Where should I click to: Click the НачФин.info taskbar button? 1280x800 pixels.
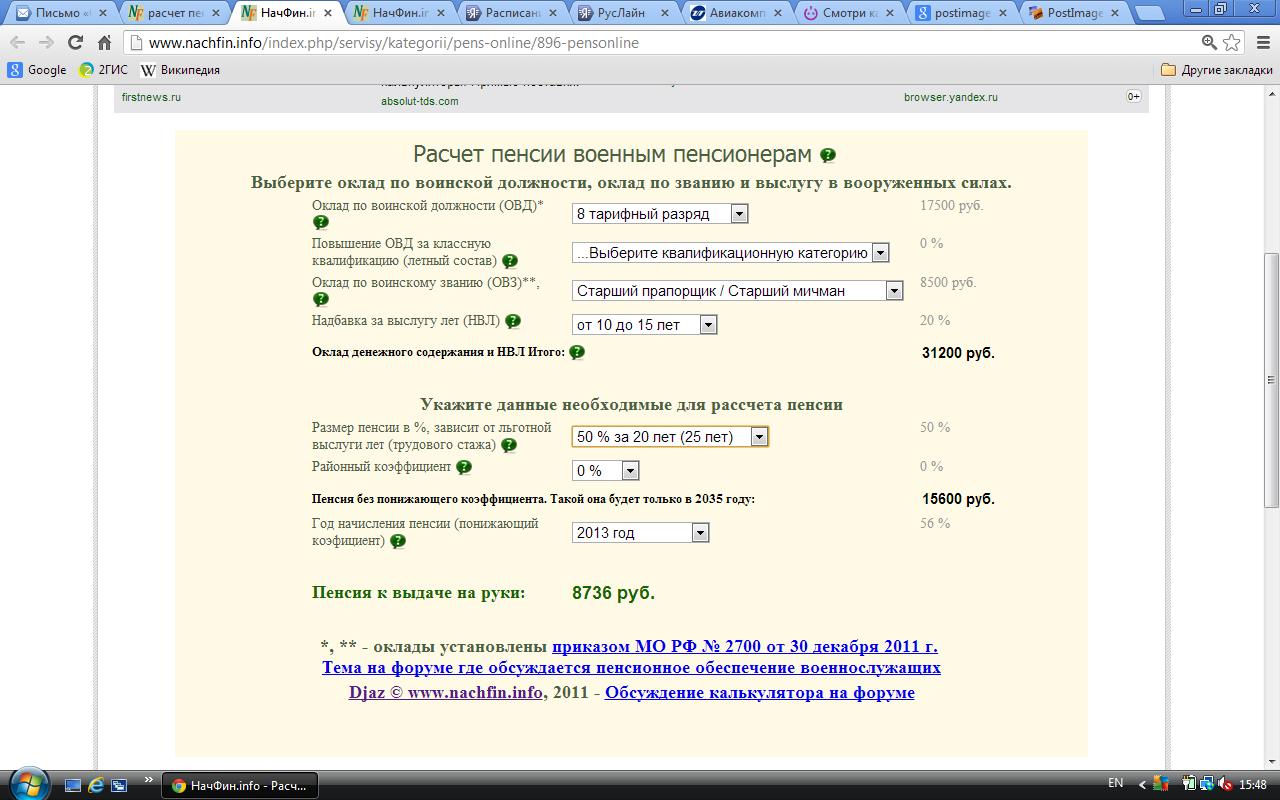tap(239, 785)
